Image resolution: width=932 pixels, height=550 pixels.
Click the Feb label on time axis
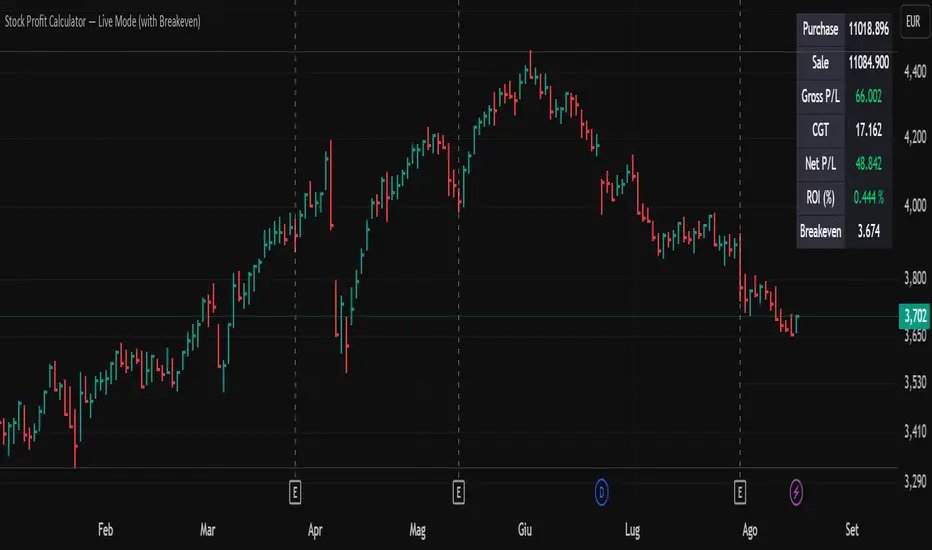[x=105, y=530]
